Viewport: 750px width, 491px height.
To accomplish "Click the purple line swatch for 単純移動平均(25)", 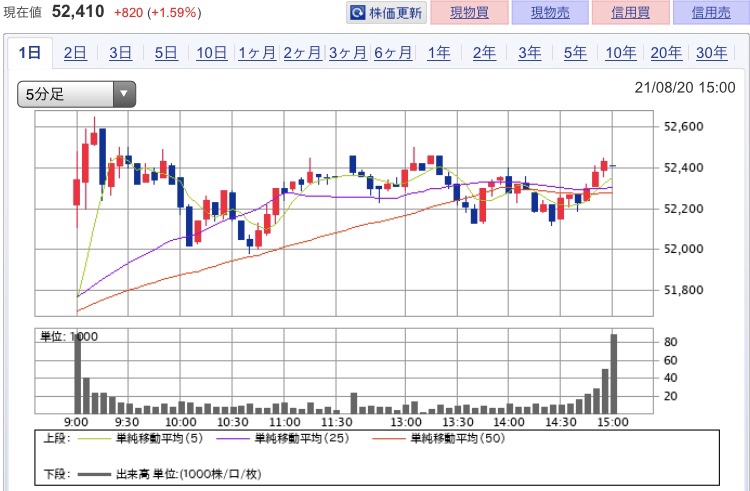I will click(x=233, y=438).
